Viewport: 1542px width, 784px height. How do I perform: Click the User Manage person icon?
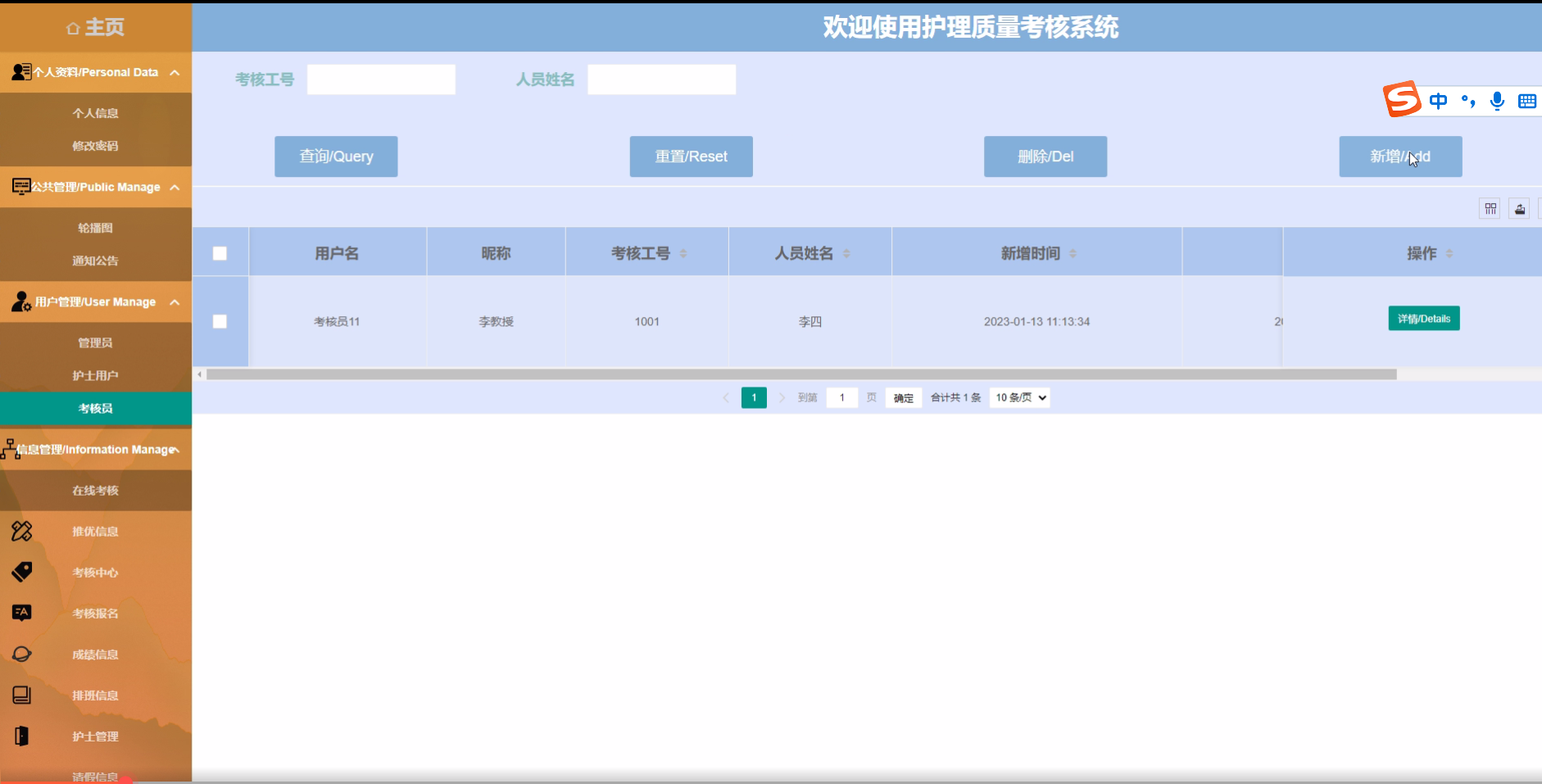(x=21, y=301)
